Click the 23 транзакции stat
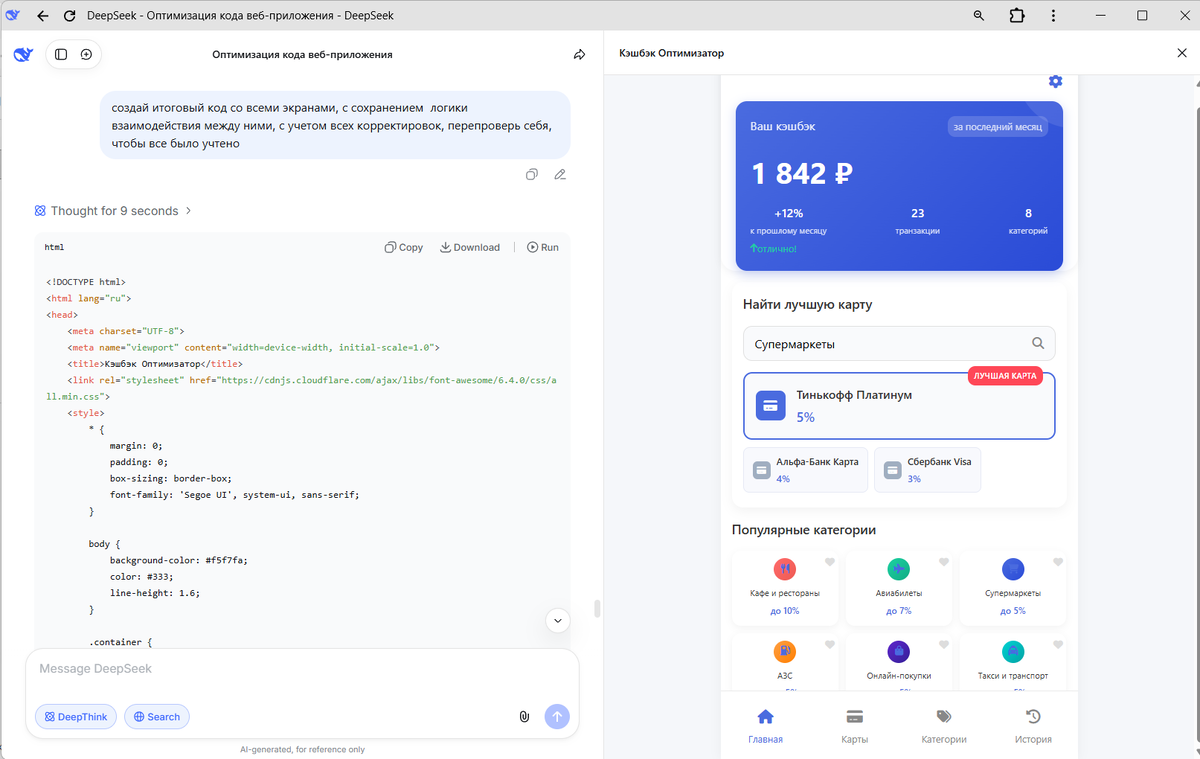Image resolution: width=1200 pixels, height=759 pixels. point(917,221)
